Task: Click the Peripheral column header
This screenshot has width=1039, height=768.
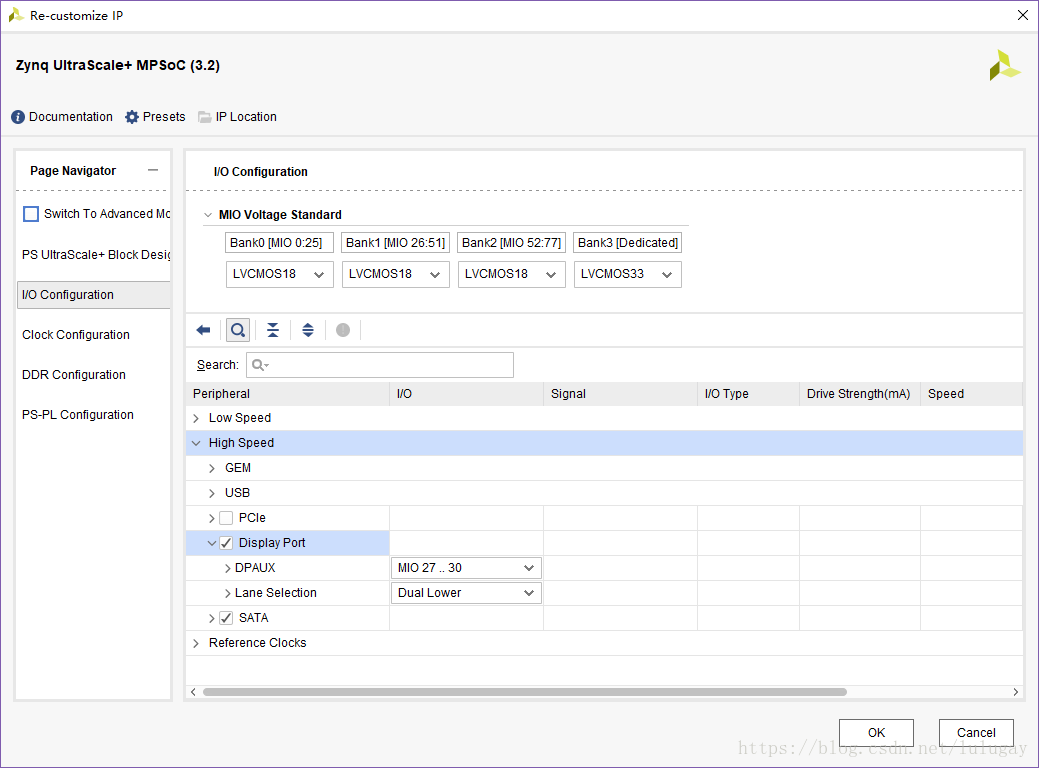Action: tap(288, 394)
